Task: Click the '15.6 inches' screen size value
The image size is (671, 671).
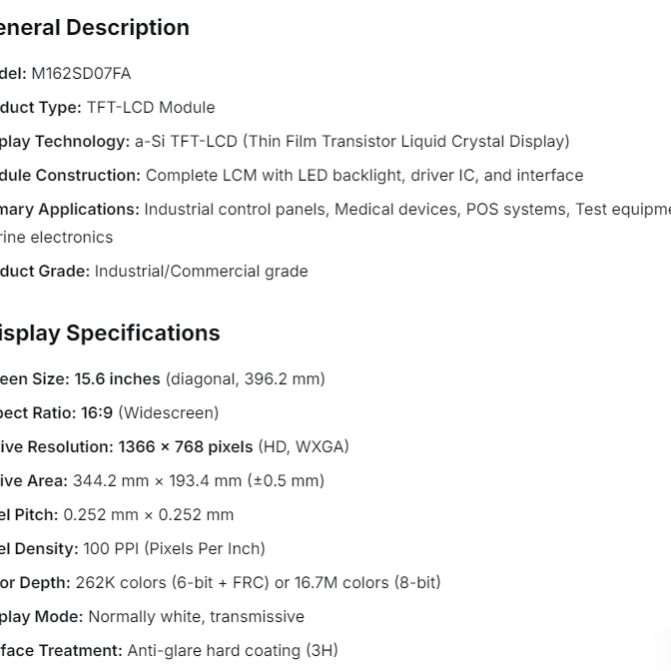Action: click(x=117, y=379)
